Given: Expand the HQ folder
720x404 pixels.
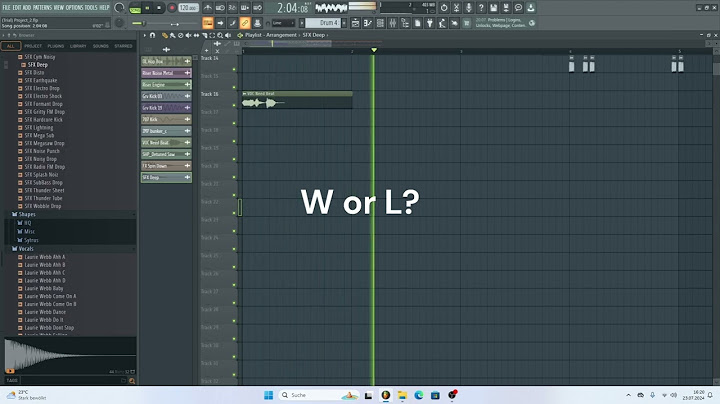Looking at the screenshot, I should (x=28, y=223).
